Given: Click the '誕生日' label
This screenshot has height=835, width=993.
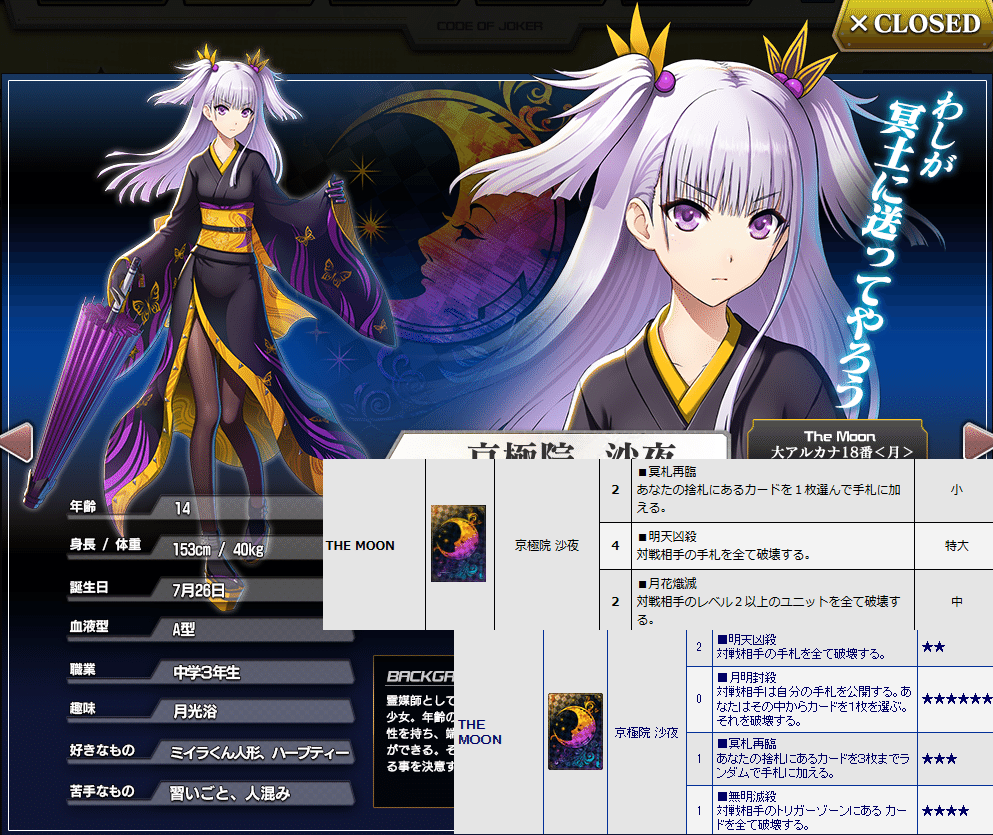Looking at the screenshot, I should pos(89,587).
